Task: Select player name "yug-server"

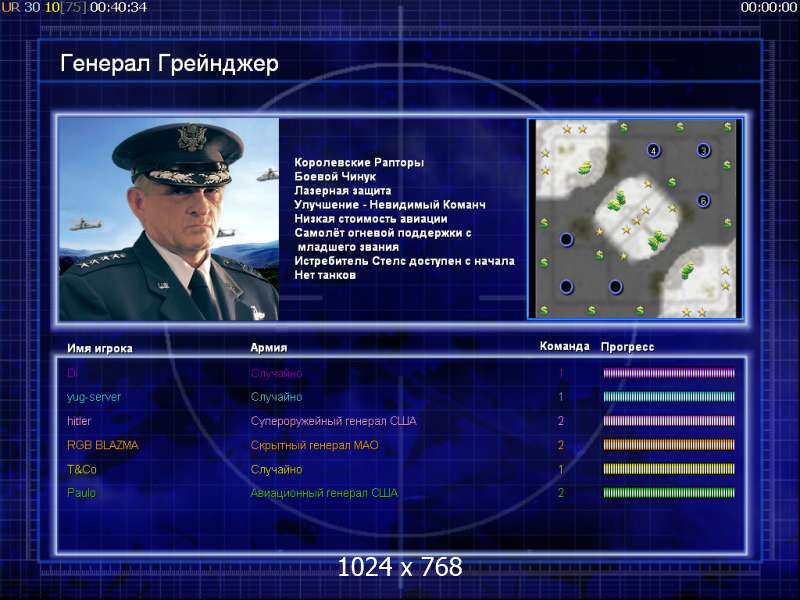Action: click(x=94, y=397)
